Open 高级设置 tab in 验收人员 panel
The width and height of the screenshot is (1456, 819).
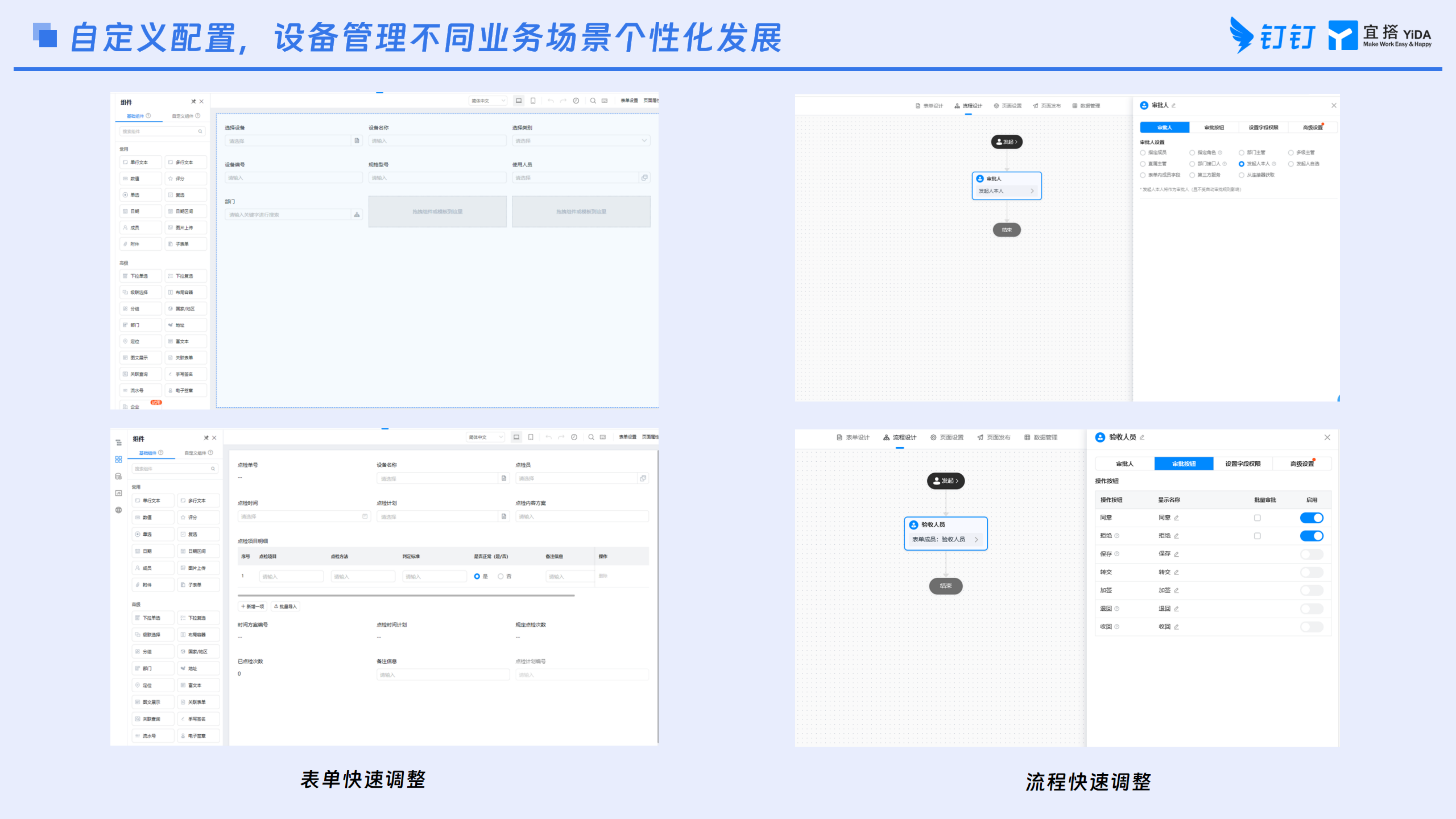[1302, 464]
